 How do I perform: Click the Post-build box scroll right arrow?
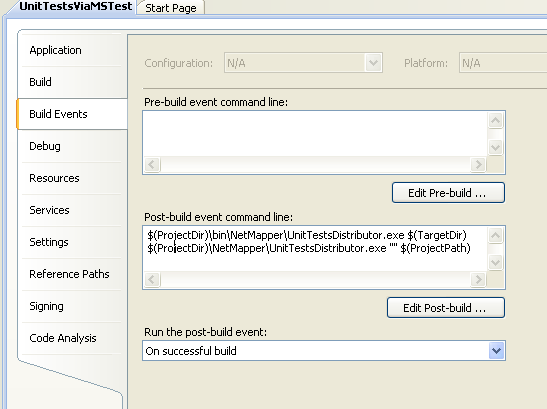click(478, 280)
